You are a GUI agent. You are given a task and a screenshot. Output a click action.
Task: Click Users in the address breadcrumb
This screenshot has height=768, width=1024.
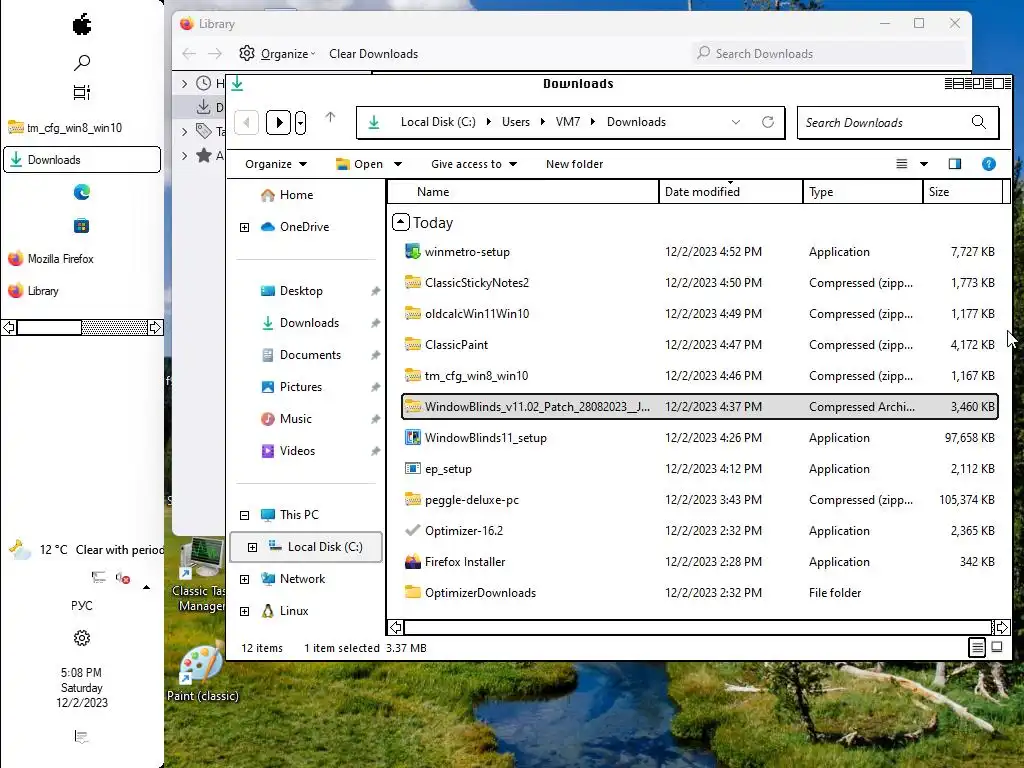click(515, 122)
